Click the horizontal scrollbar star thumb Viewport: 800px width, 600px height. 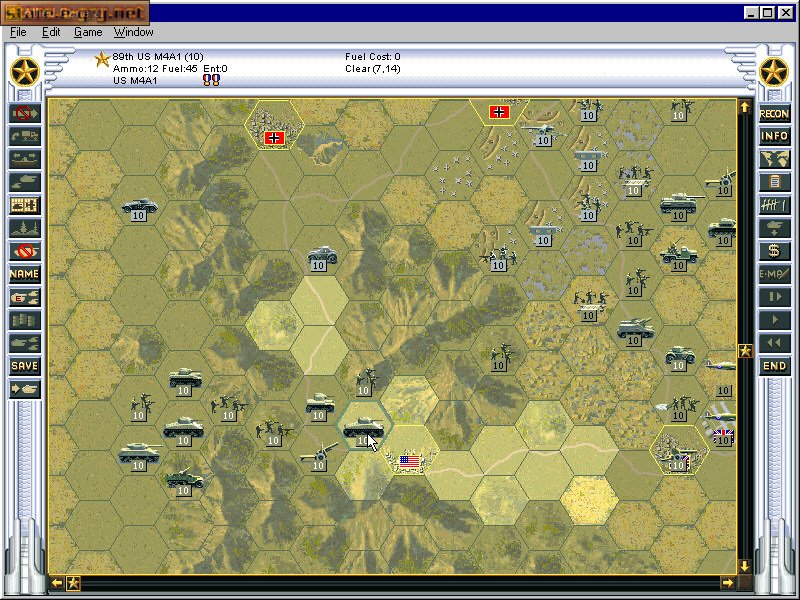[x=73, y=583]
